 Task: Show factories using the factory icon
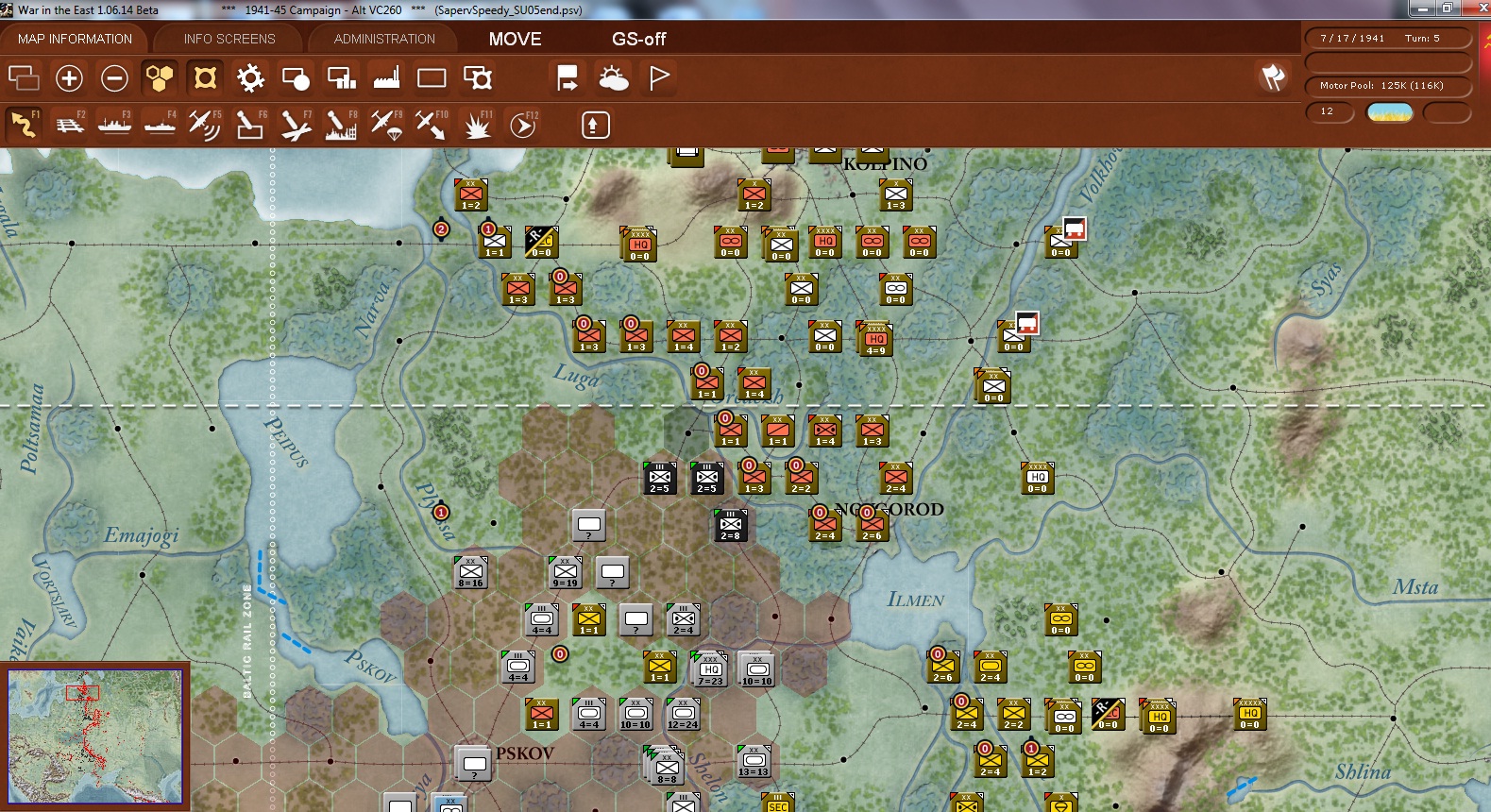tap(386, 77)
